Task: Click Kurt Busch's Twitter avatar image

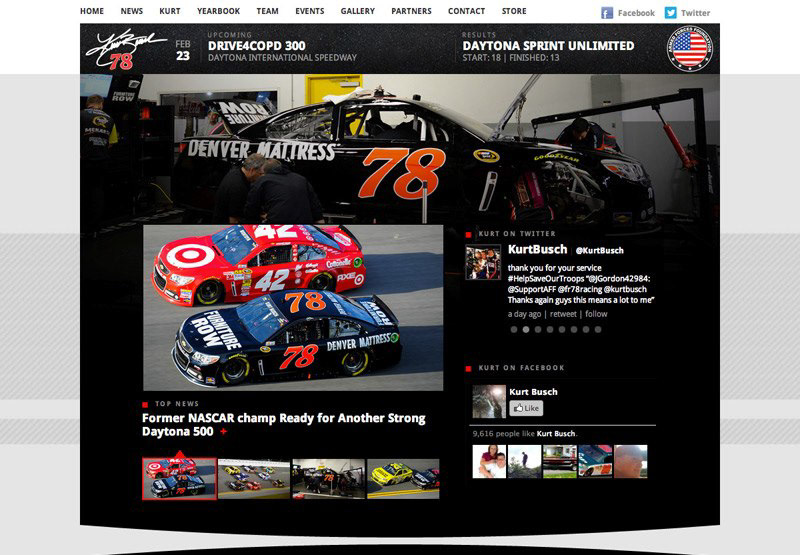Action: point(483,262)
